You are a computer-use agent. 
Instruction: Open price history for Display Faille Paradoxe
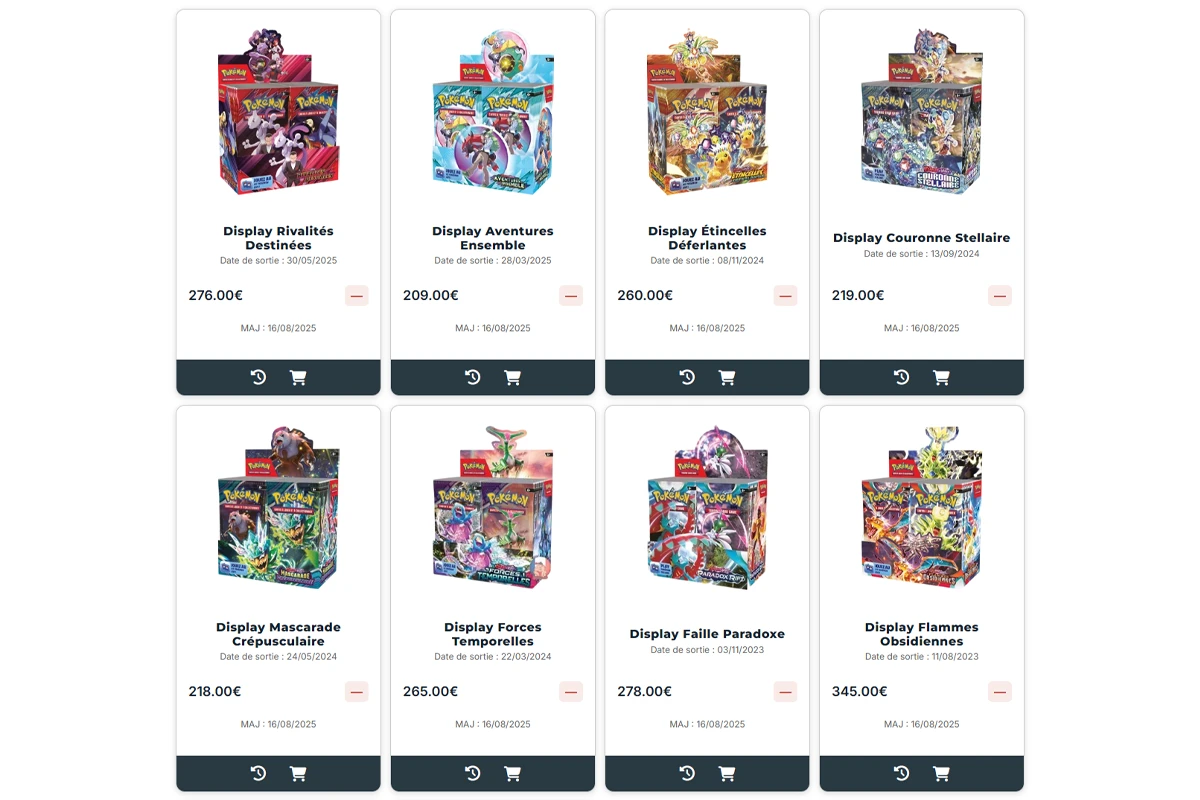point(687,773)
